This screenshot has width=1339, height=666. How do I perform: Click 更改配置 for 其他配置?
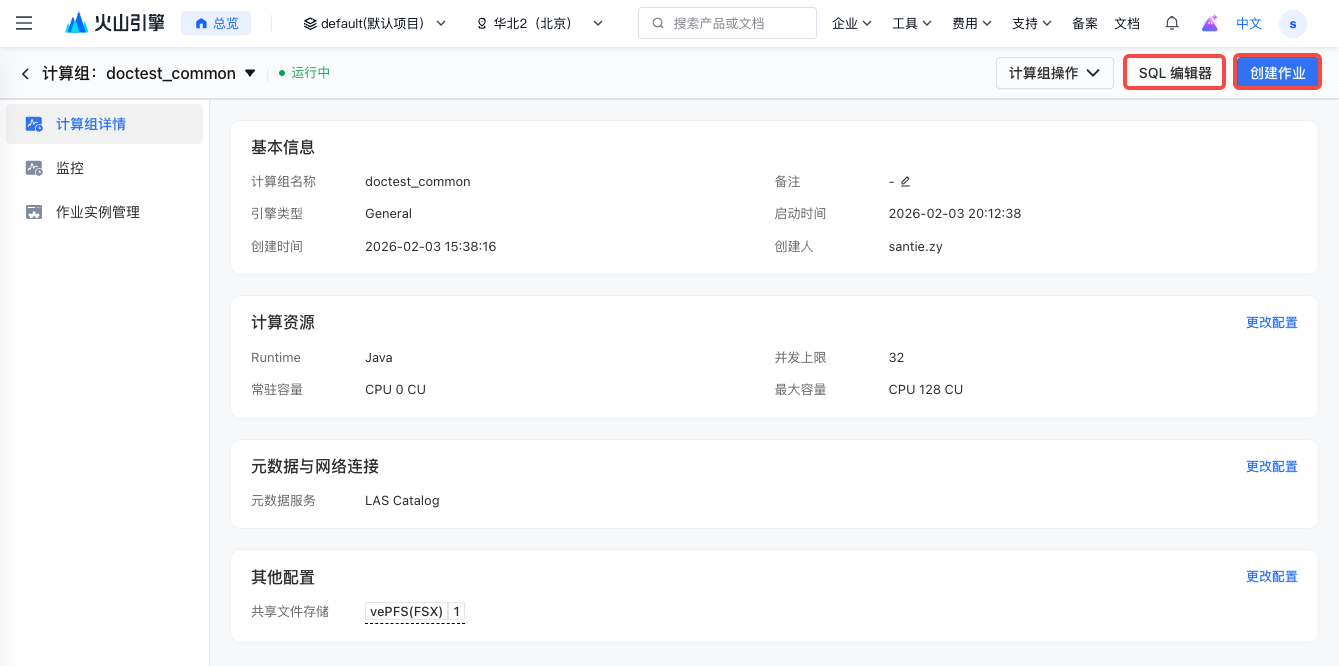(x=1272, y=577)
